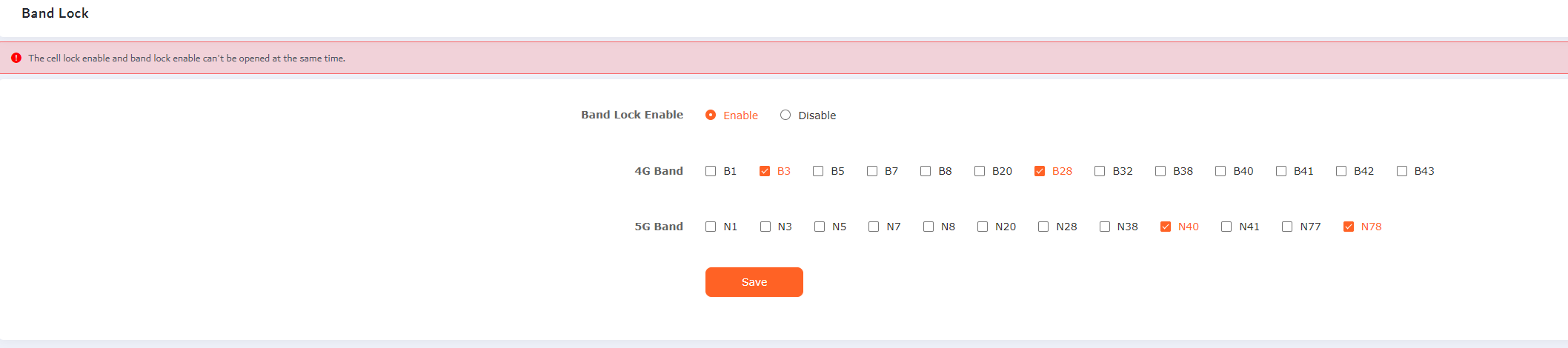The image size is (1568, 348).
Task: Check the N41 5G band
Action: (1226, 227)
